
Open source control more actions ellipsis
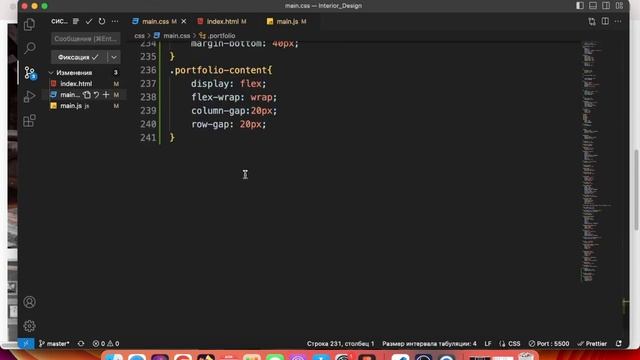click(x=115, y=21)
